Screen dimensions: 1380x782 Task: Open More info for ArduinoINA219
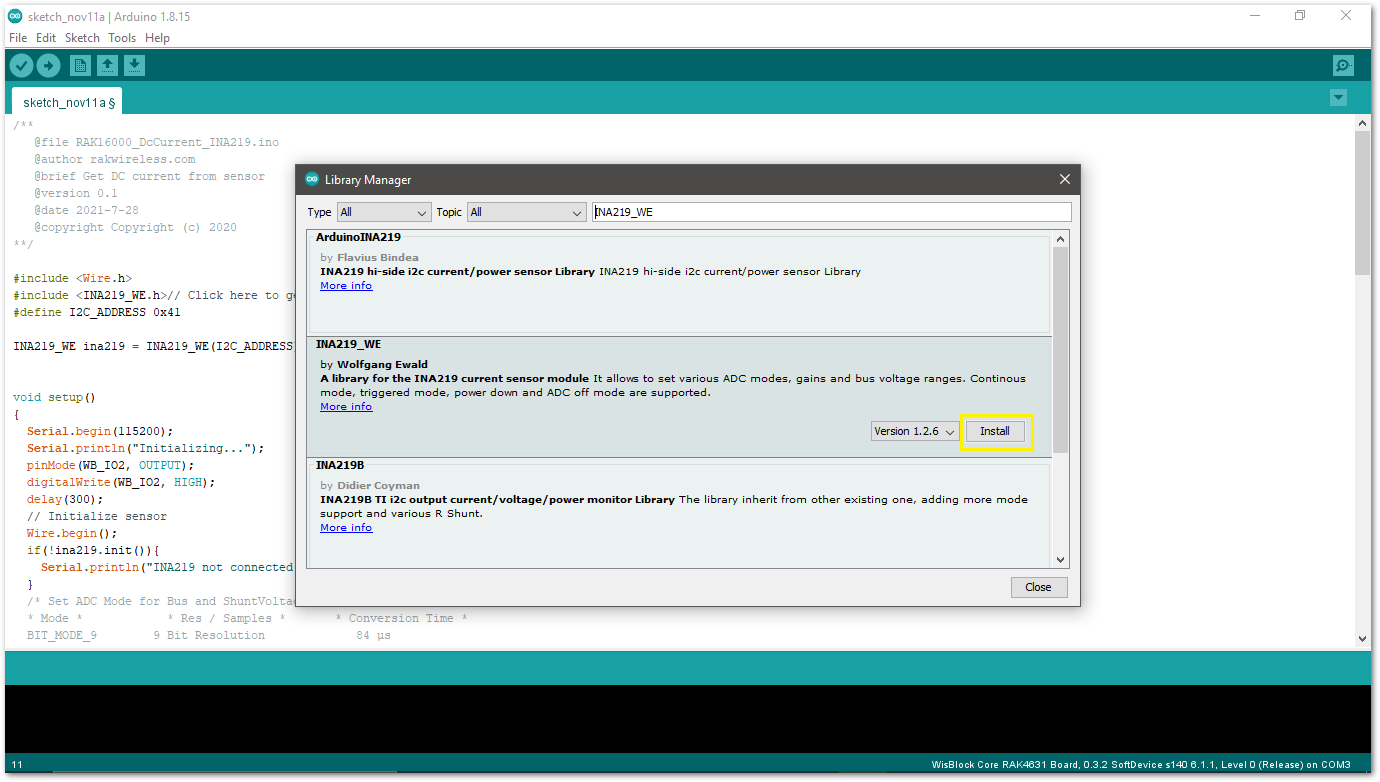(x=346, y=286)
